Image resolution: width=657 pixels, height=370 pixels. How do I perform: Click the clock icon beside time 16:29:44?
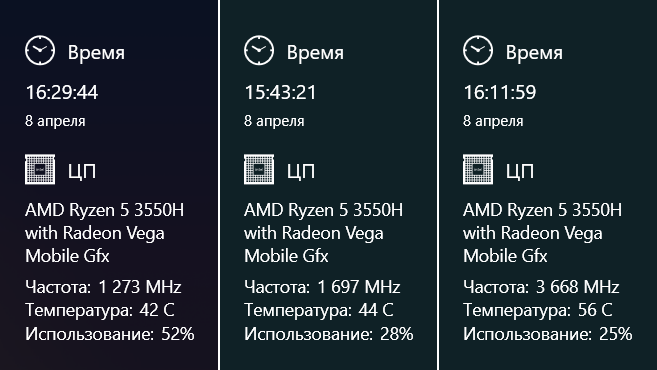40,50
